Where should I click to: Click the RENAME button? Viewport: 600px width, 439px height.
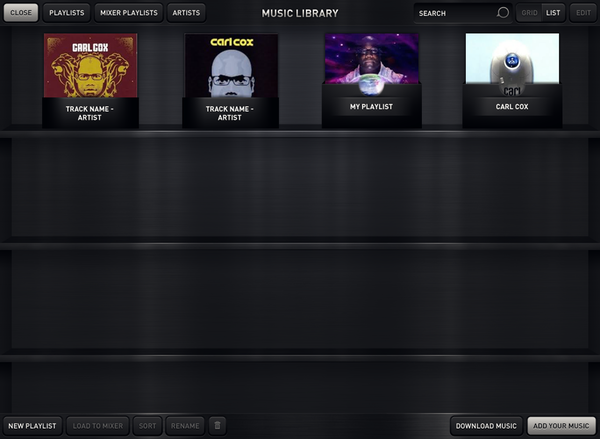[x=185, y=426]
